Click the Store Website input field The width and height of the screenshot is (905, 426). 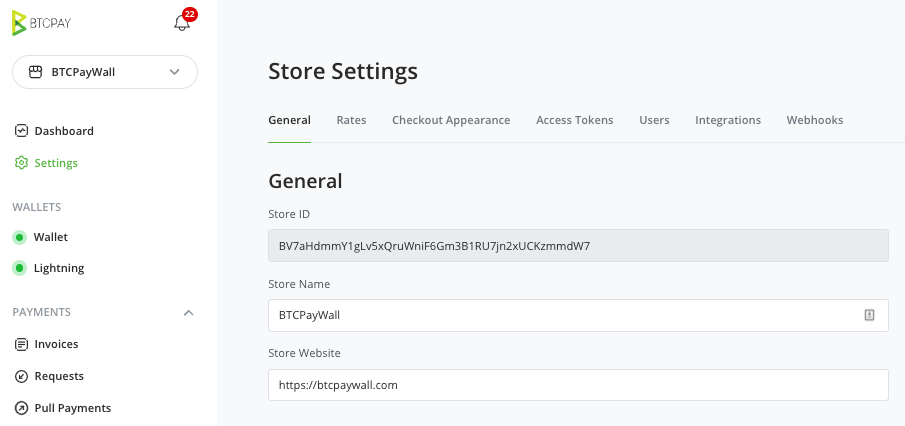tap(578, 385)
